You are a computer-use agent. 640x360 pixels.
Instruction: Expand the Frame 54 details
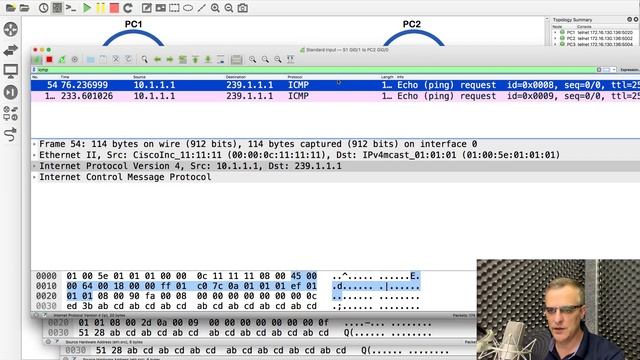(x=34, y=144)
